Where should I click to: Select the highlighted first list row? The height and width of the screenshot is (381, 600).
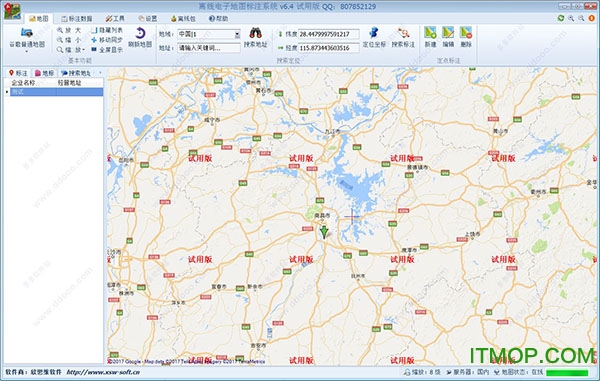click(x=56, y=92)
